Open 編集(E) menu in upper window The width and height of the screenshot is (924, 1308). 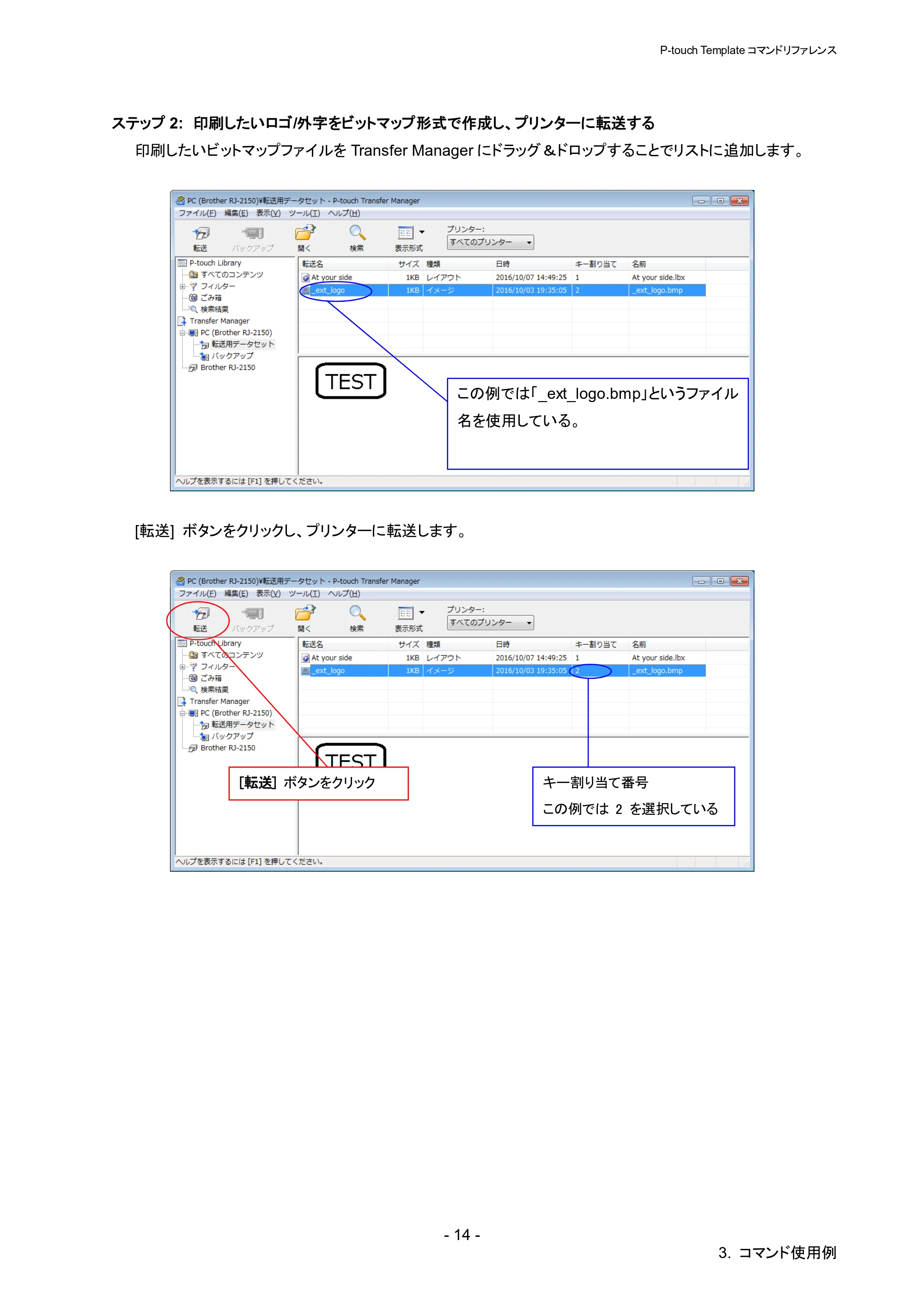pyautogui.click(x=236, y=214)
